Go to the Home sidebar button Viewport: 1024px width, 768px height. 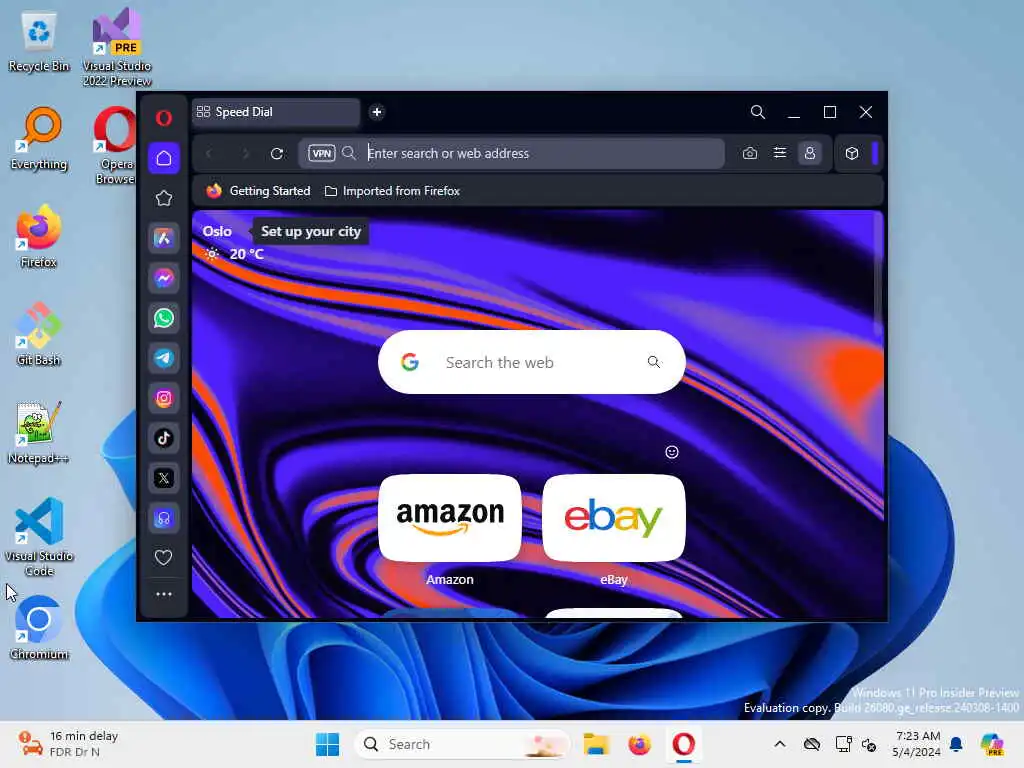163,158
